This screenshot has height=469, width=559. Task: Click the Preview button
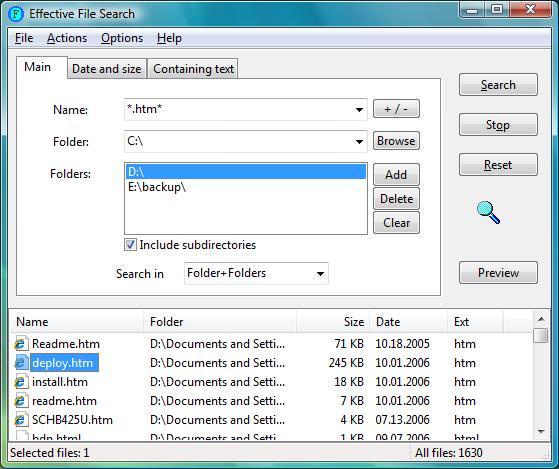tap(498, 273)
